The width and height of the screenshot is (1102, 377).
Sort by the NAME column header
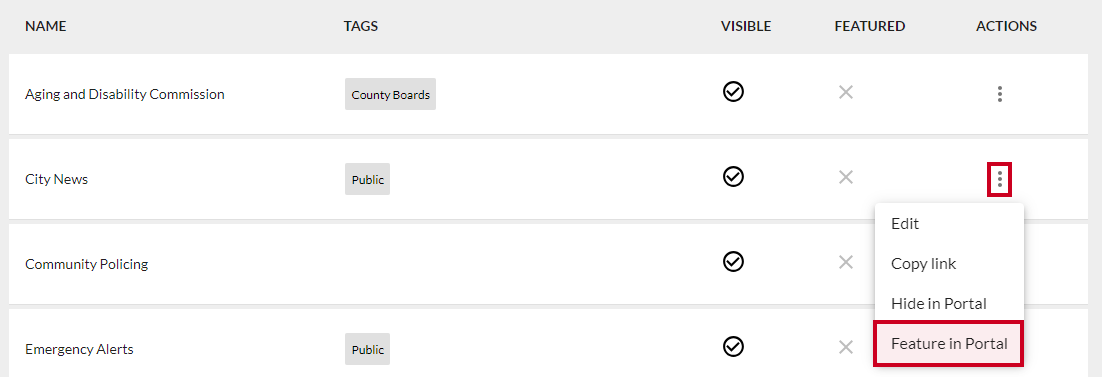[x=46, y=26]
